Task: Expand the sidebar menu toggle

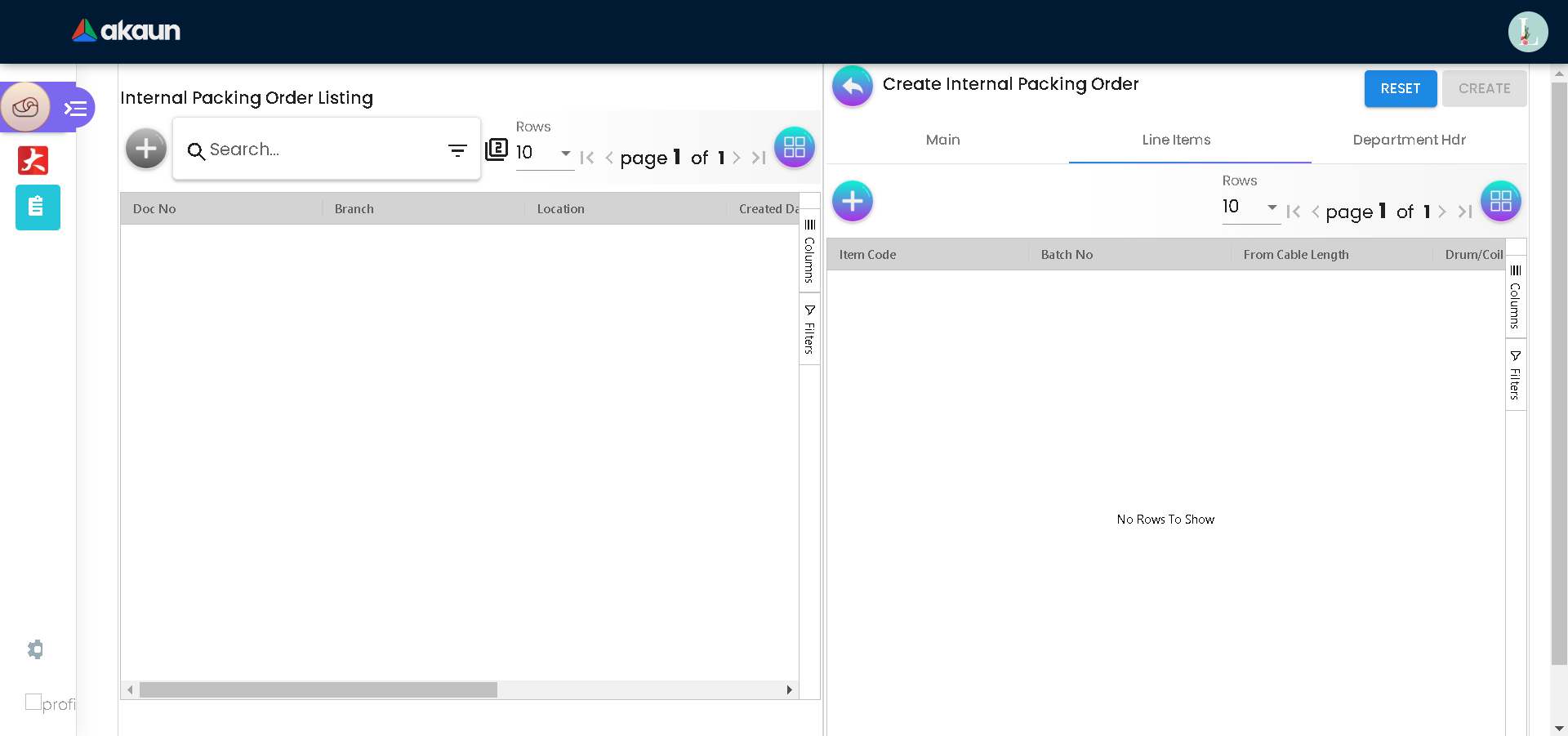Action: [x=76, y=108]
